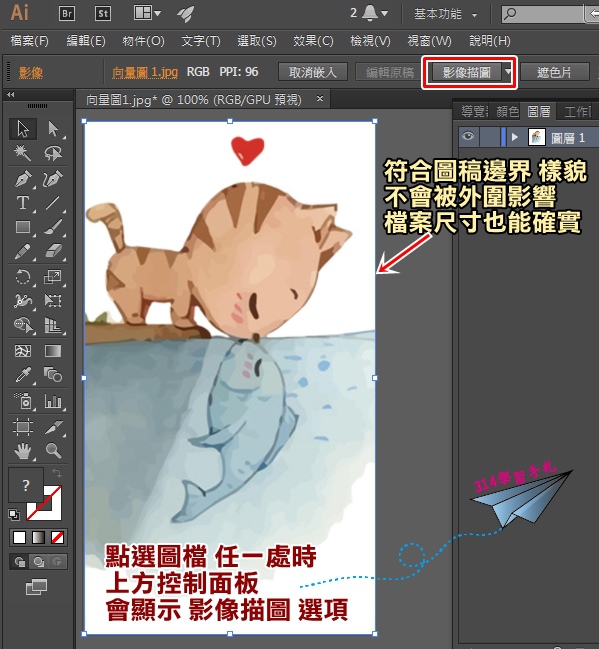Select the Lasso tool

[53, 153]
